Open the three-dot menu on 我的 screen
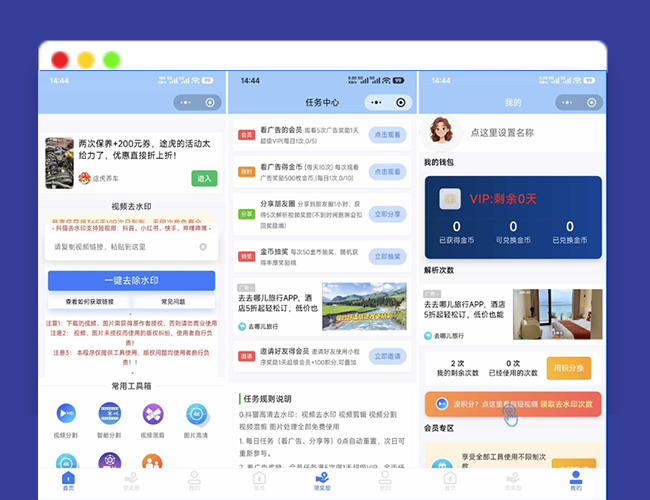The image size is (650, 500). [x=567, y=102]
